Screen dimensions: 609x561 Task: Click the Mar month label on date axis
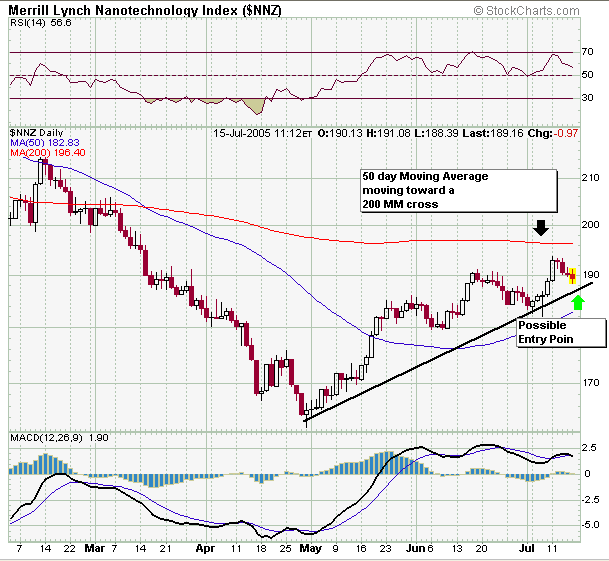pyautogui.click(x=94, y=548)
